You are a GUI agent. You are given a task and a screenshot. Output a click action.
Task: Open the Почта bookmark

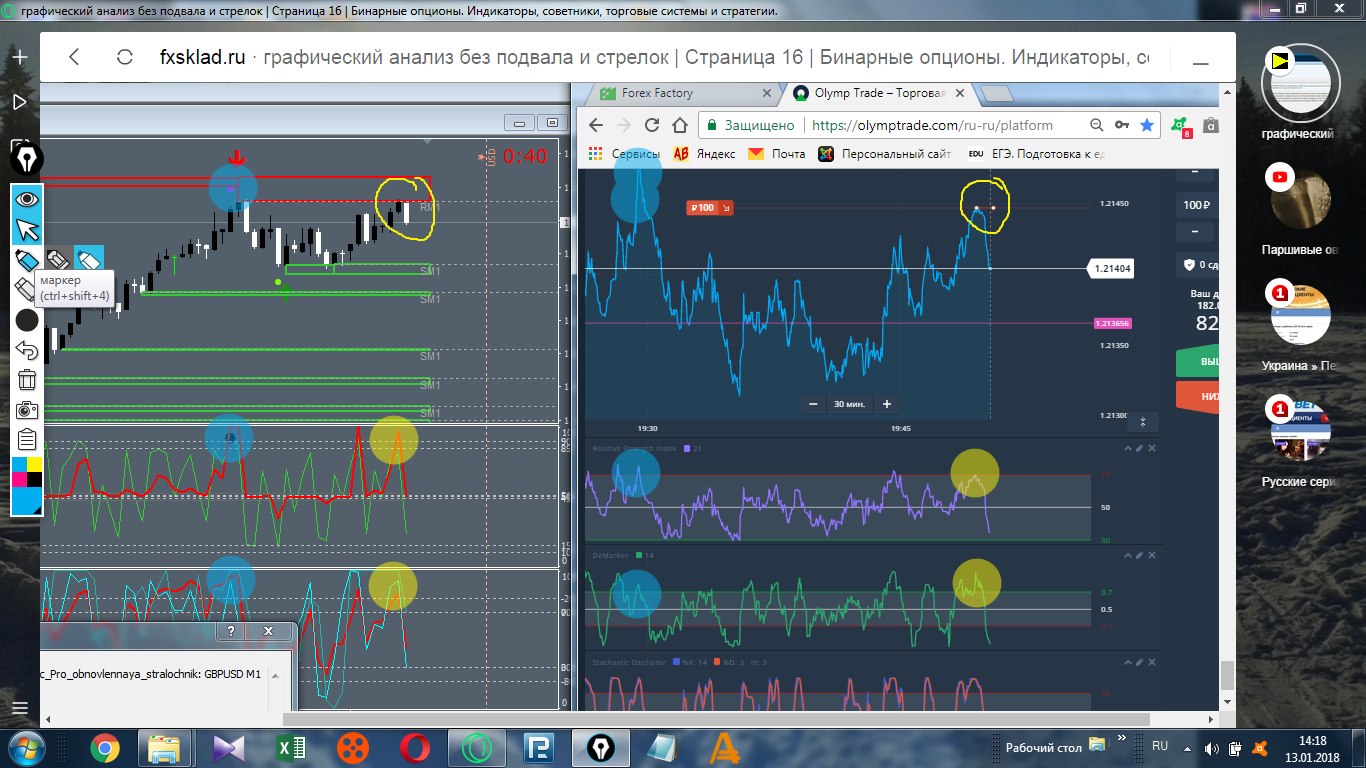coord(776,154)
